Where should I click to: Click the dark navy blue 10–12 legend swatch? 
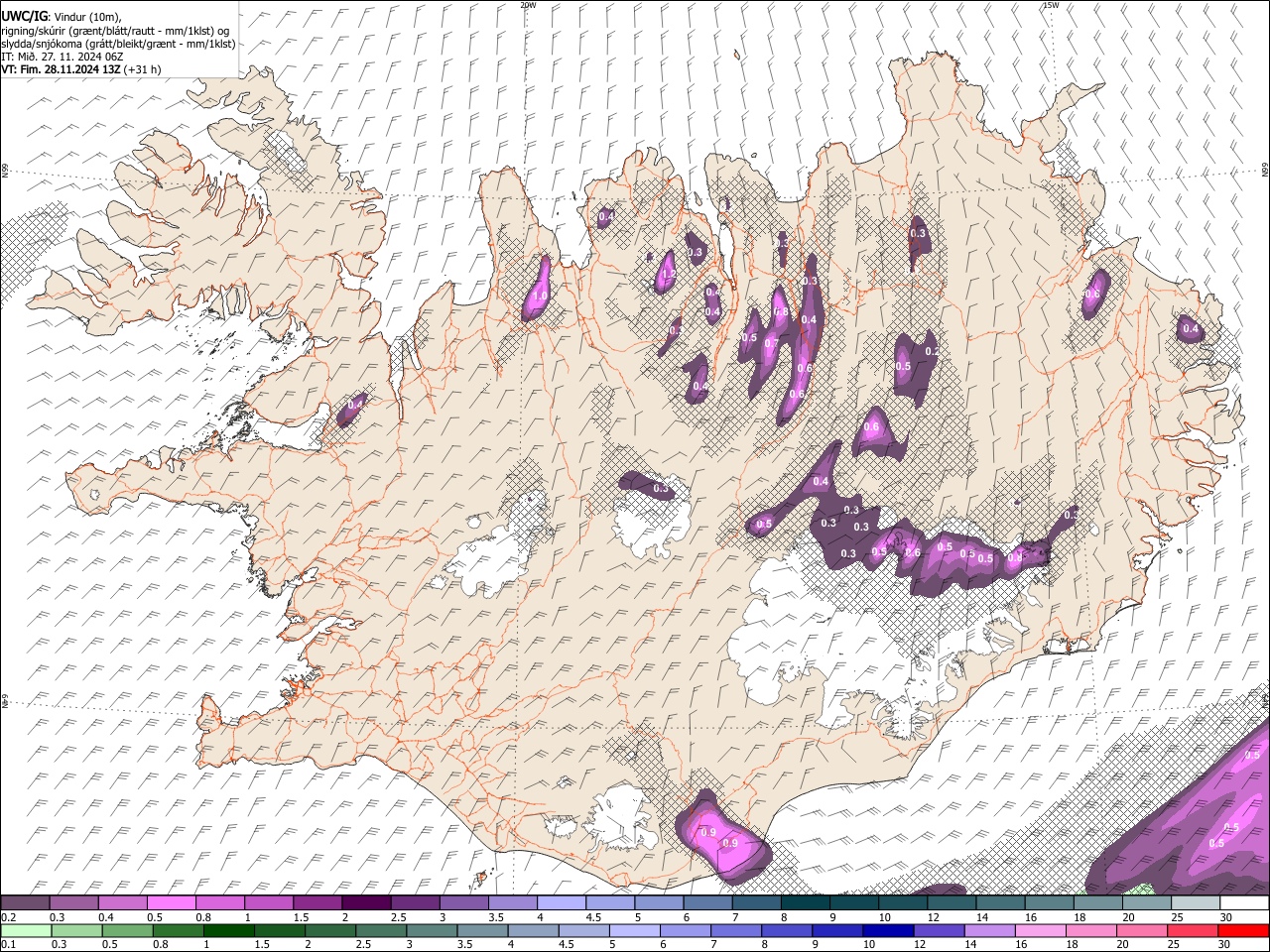[x=888, y=930]
